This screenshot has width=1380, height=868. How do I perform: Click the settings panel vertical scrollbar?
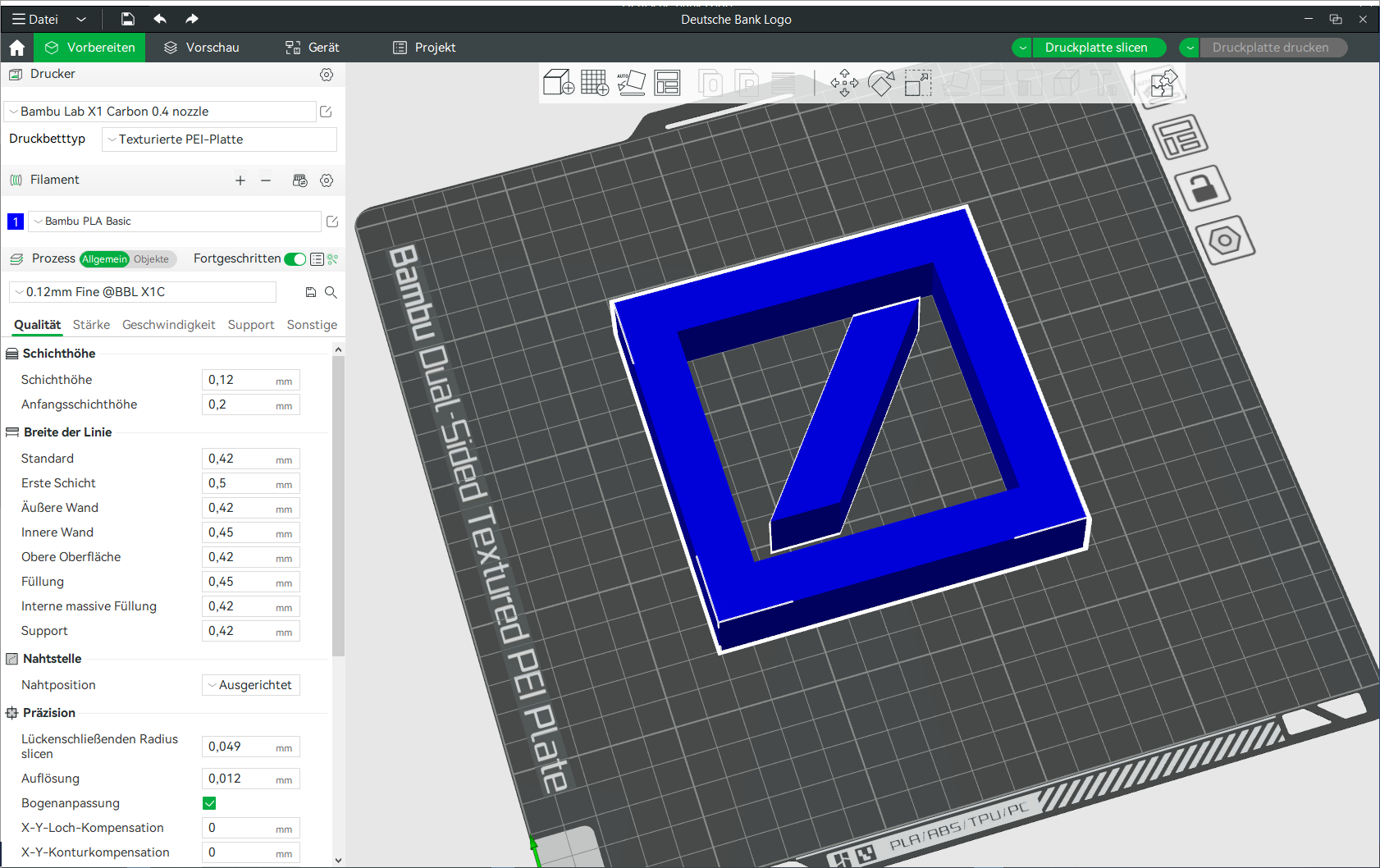[x=338, y=506]
